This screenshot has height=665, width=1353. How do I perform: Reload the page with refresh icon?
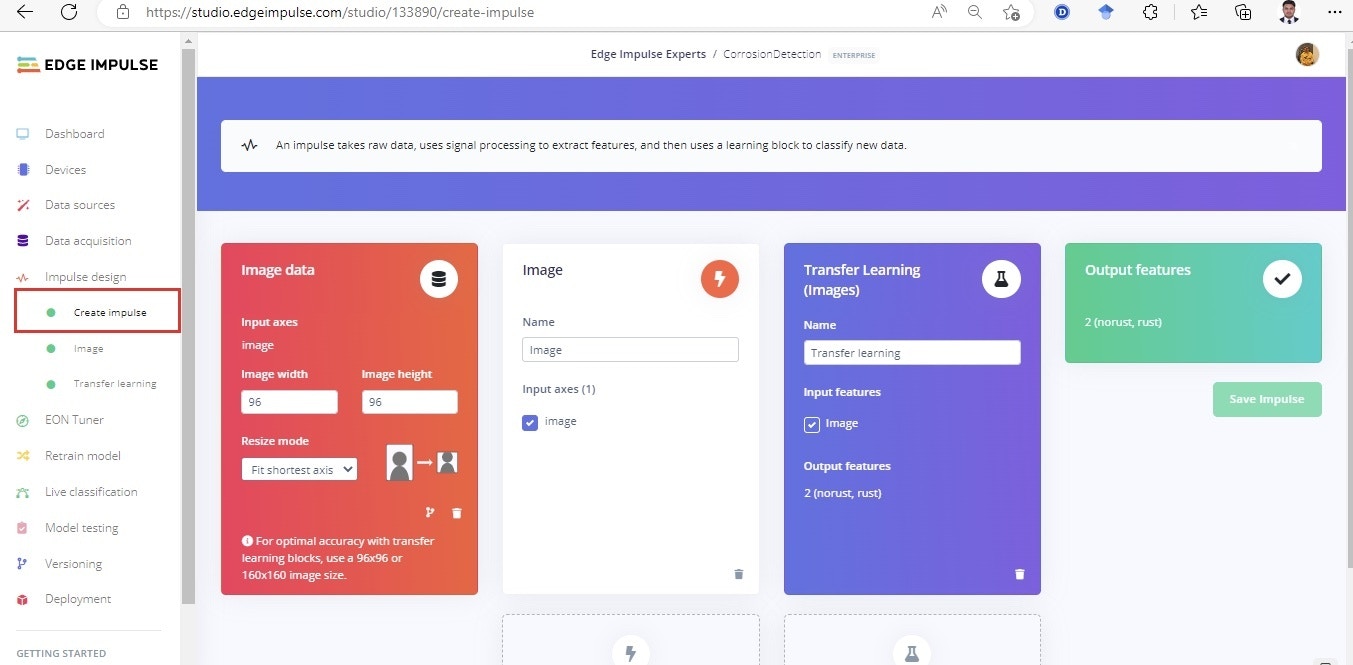click(69, 12)
